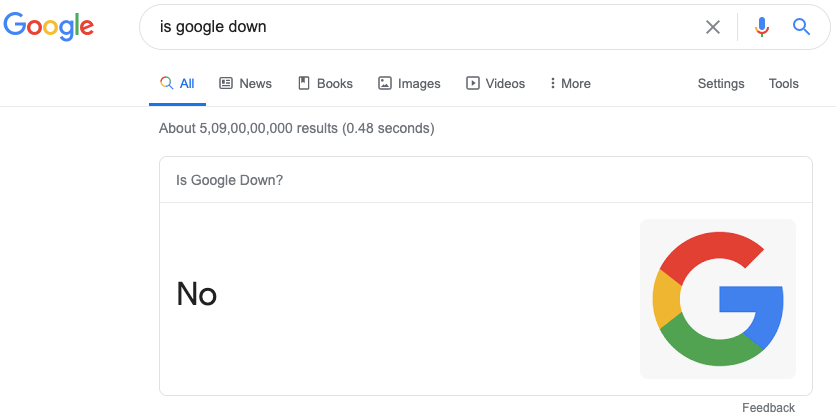Click the 'No' answer text
Screen dimensions: 836x418
pos(197,294)
